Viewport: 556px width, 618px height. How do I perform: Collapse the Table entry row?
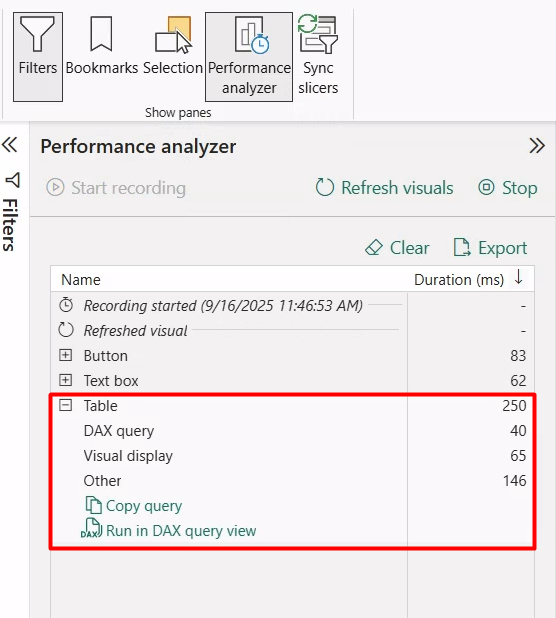coord(65,405)
